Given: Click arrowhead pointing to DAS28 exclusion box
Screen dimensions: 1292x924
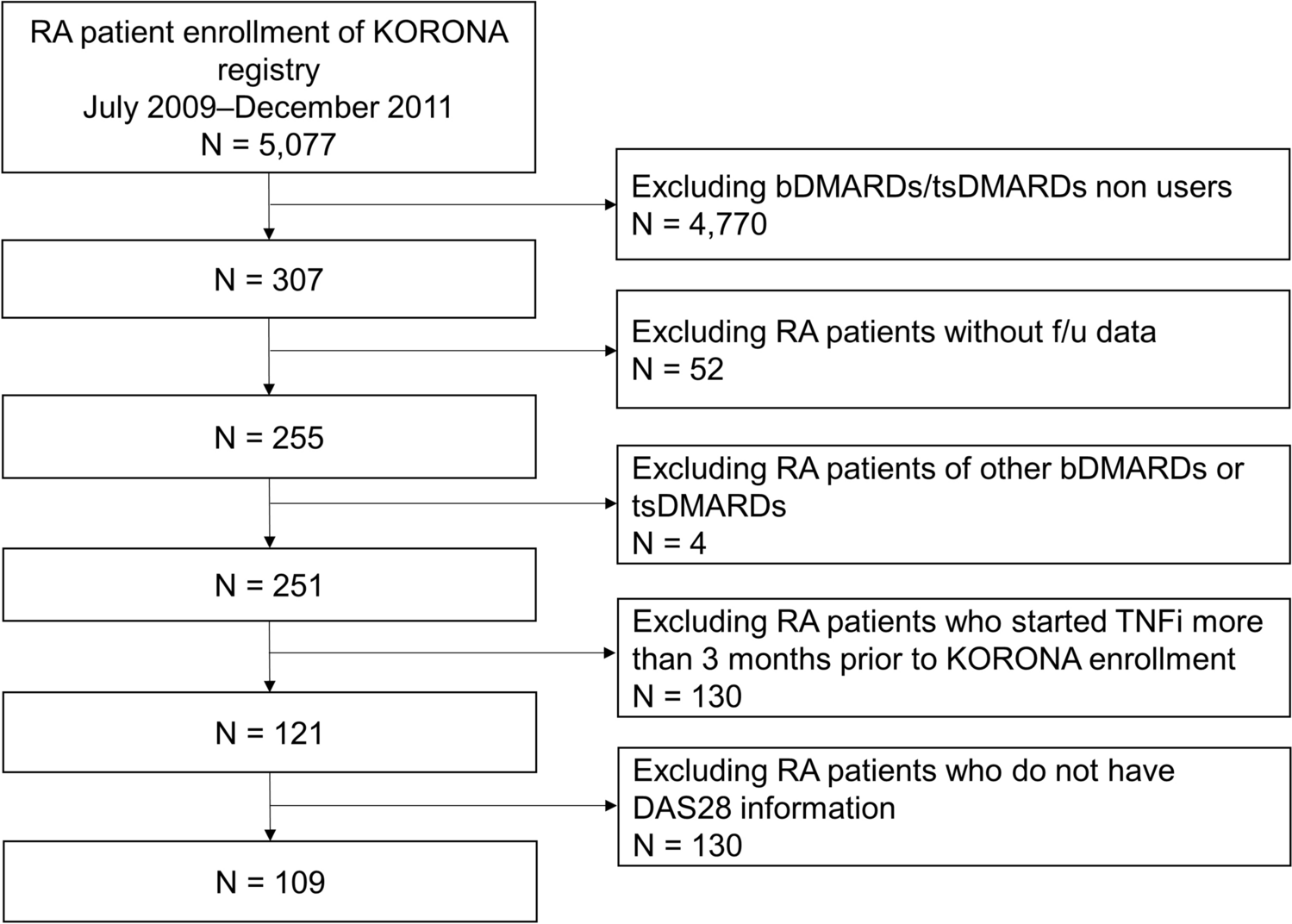Looking at the screenshot, I should [x=612, y=807].
